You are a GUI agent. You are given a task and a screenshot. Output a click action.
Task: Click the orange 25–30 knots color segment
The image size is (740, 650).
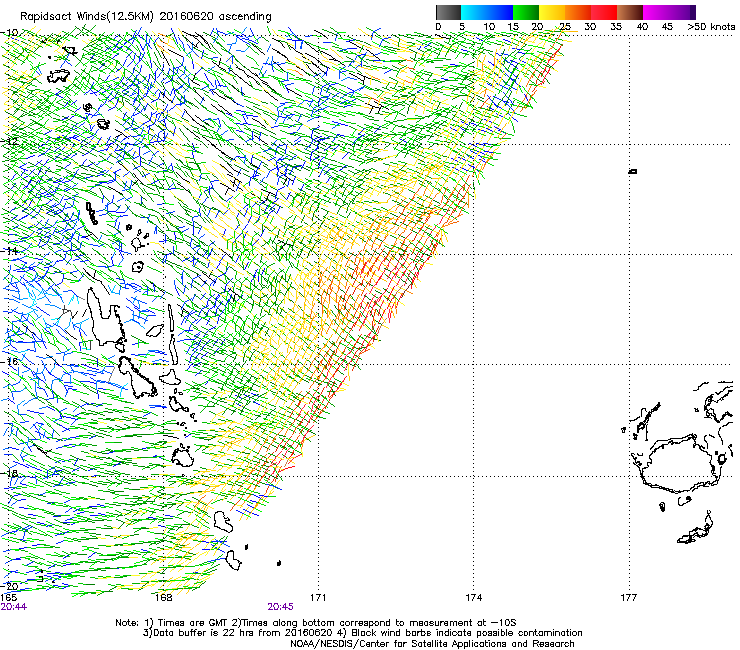pos(578,12)
